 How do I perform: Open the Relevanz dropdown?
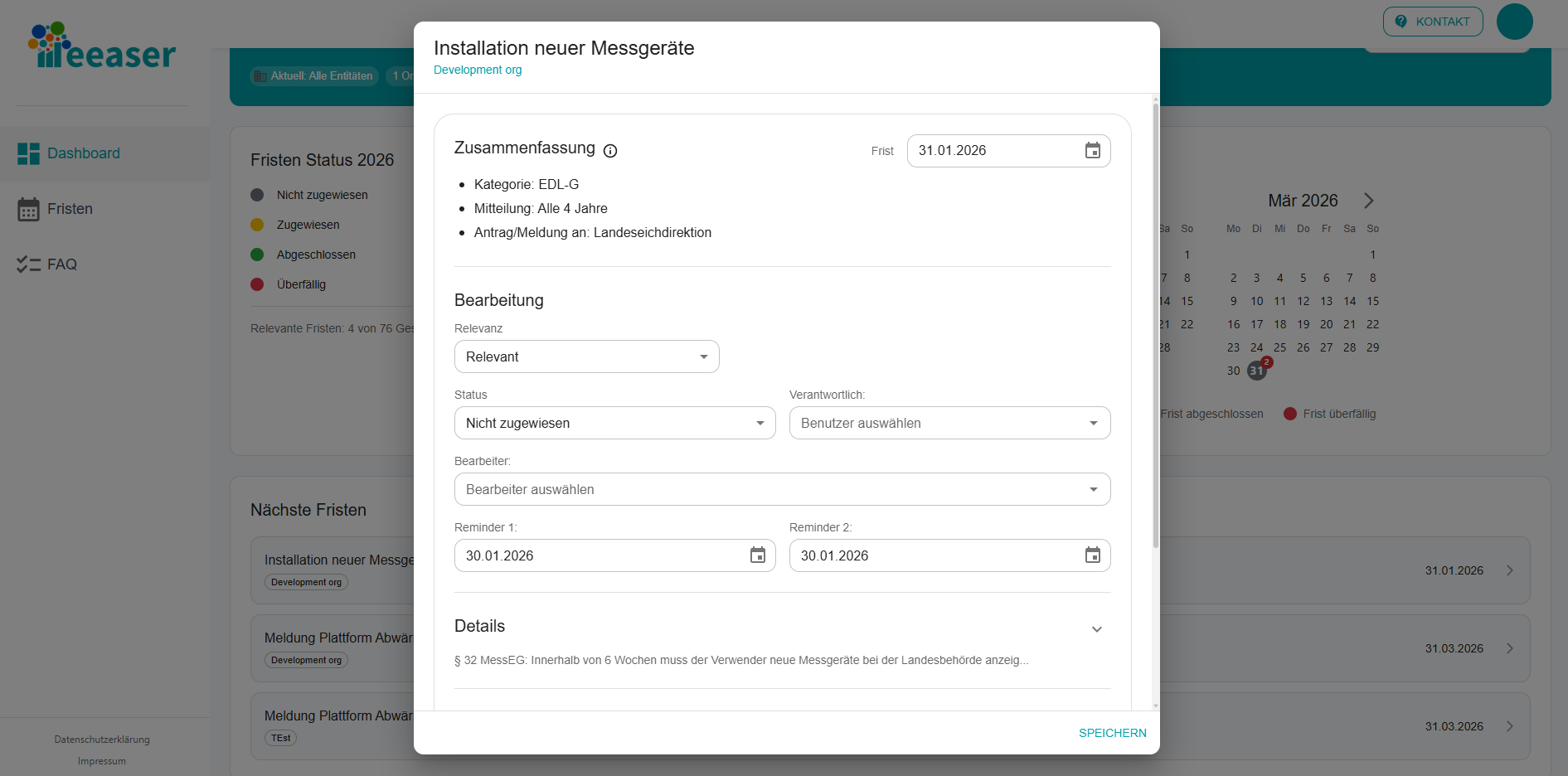coord(586,356)
